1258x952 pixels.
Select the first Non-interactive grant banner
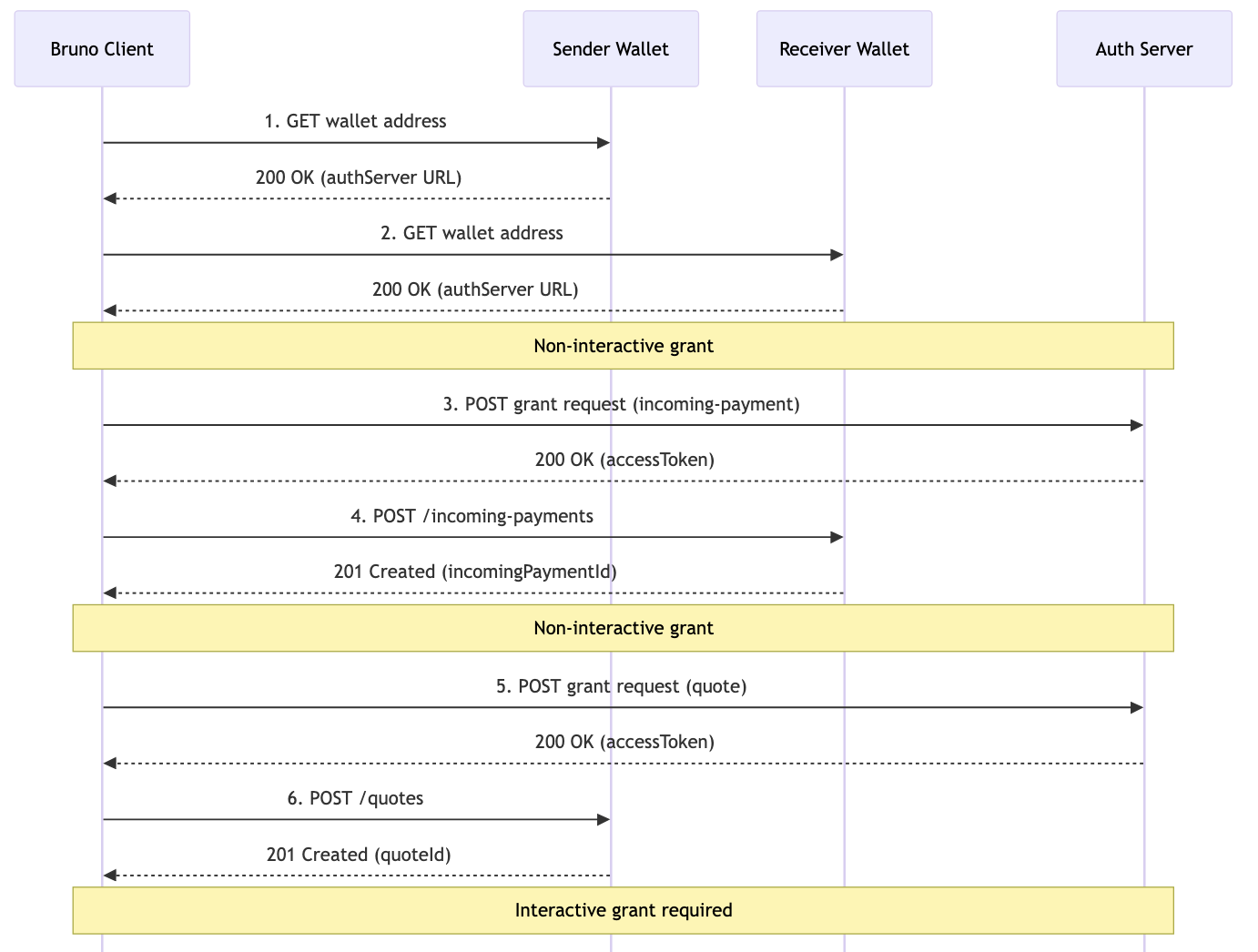click(624, 346)
